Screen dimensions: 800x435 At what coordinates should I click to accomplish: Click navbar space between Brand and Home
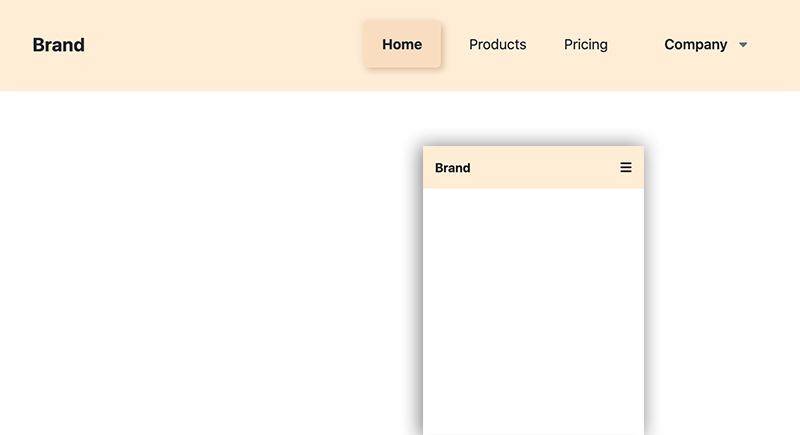tap(224, 45)
